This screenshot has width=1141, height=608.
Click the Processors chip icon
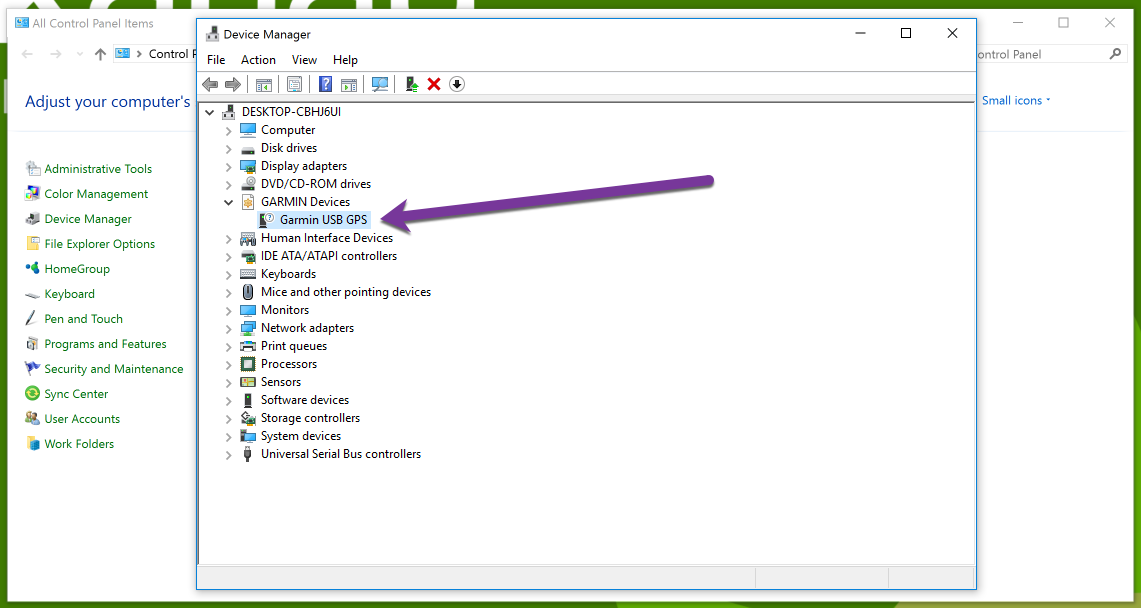point(248,364)
